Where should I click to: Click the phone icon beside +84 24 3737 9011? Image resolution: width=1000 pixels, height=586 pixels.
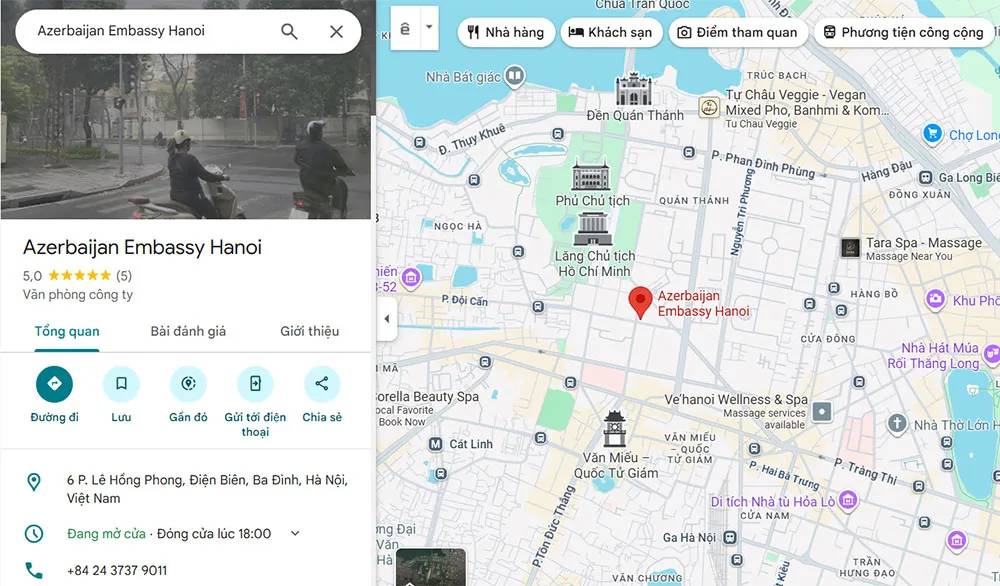click(x=34, y=570)
